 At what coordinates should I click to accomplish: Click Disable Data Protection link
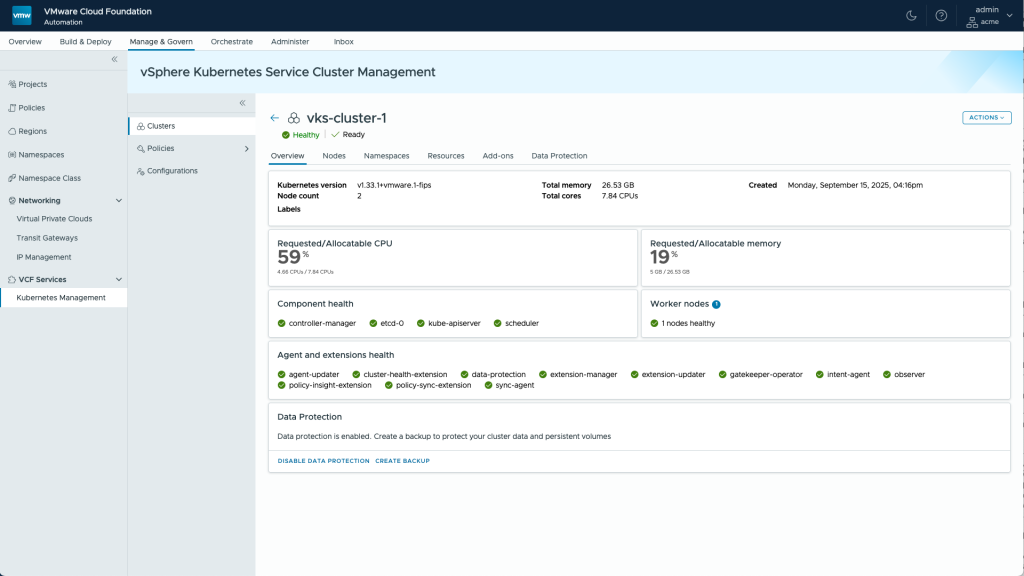(323, 461)
